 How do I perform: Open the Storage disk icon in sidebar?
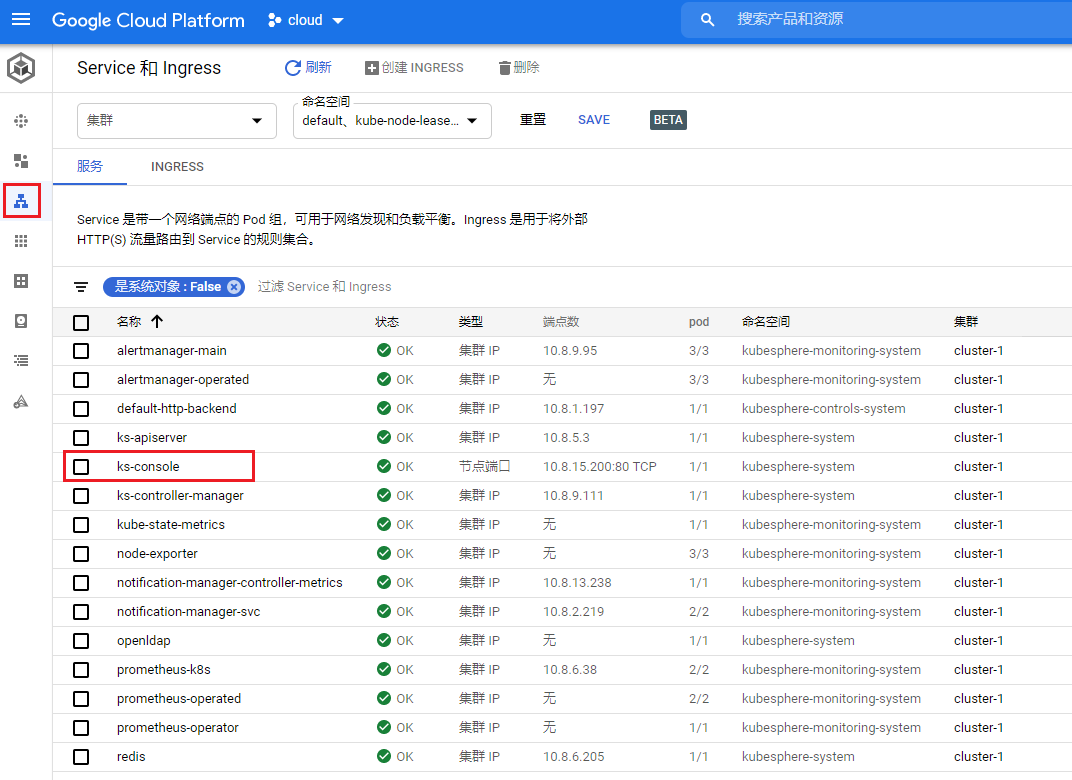click(x=21, y=321)
